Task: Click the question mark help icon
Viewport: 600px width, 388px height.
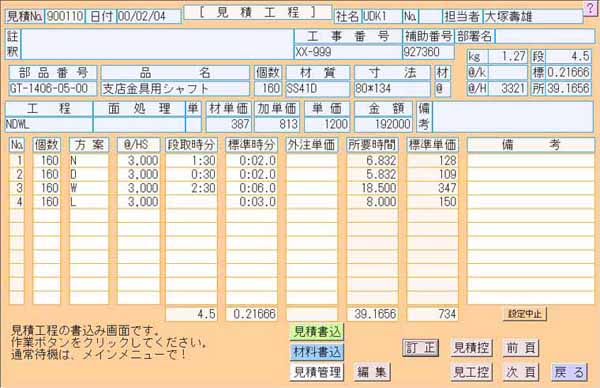Action: click(590, 8)
